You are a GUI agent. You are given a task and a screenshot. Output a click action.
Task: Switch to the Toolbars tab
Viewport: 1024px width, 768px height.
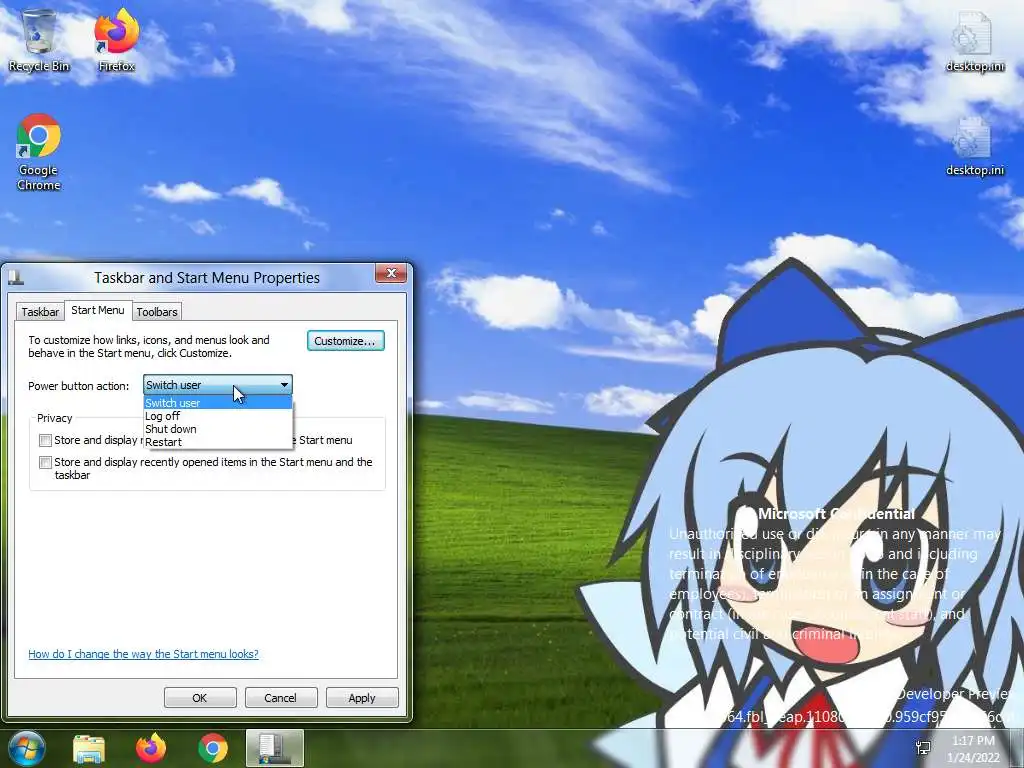pyautogui.click(x=157, y=312)
